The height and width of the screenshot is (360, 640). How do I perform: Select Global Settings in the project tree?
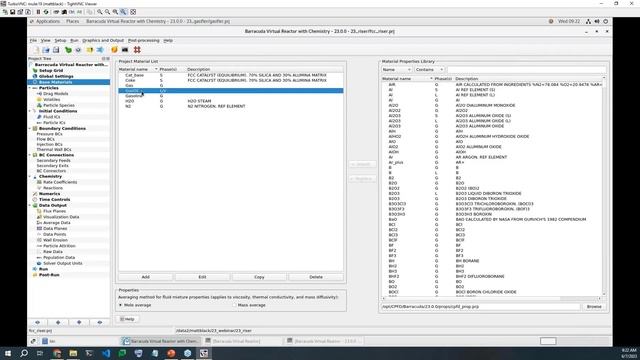[56, 76]
